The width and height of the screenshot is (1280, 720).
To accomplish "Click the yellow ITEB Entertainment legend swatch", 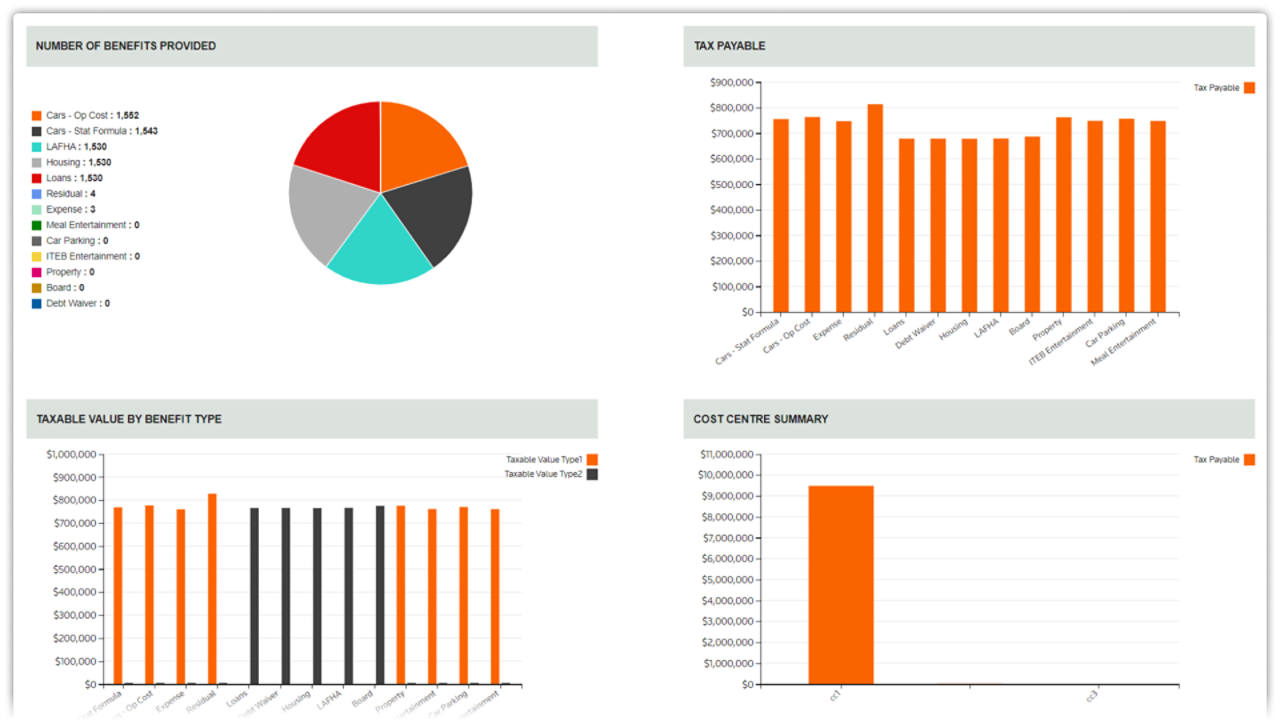I will coord(37,257).
